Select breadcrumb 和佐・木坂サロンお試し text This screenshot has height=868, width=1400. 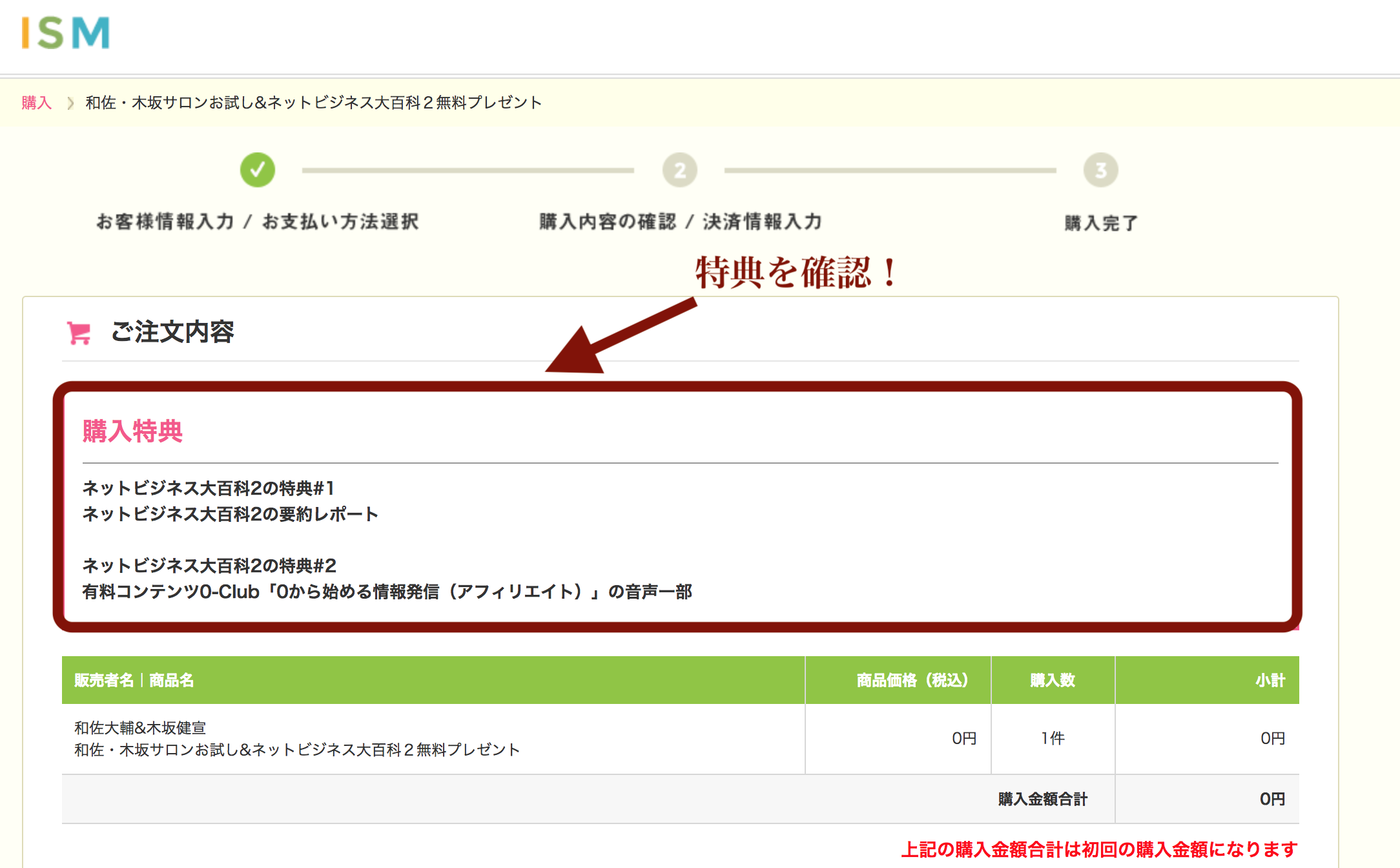click(314, 103)
